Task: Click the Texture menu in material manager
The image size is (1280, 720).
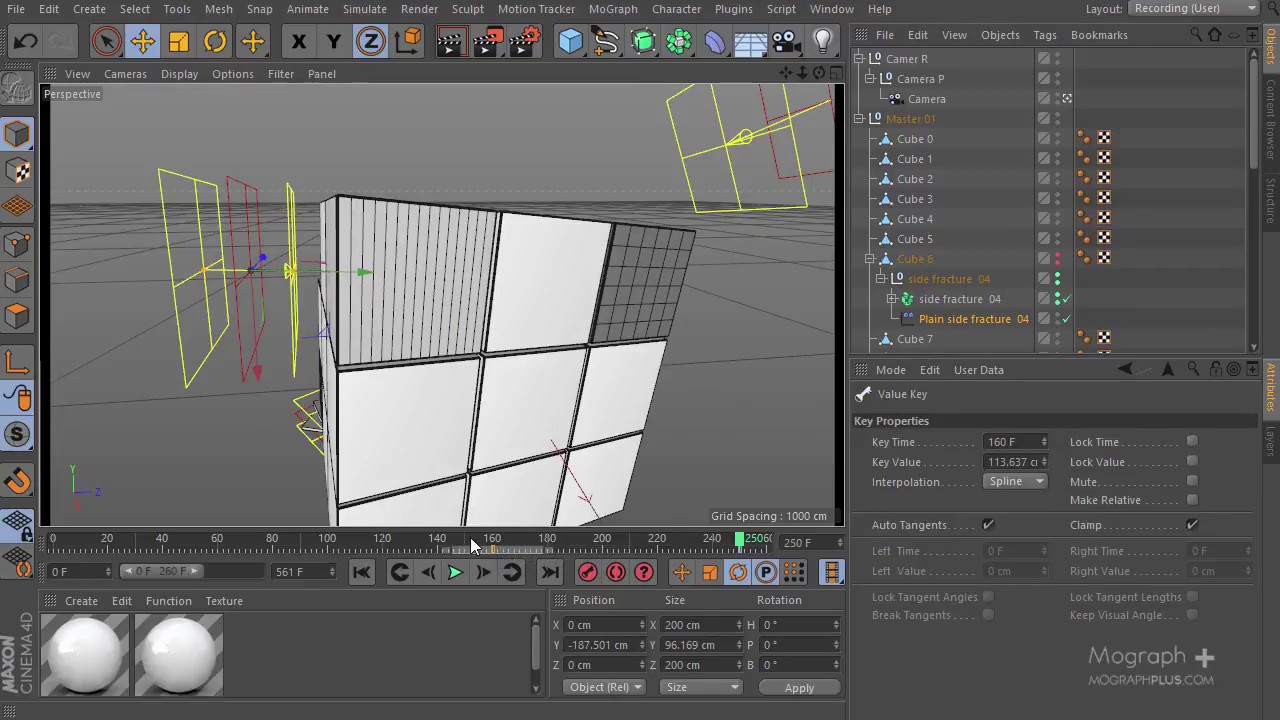Action: [x=224, y=601]
